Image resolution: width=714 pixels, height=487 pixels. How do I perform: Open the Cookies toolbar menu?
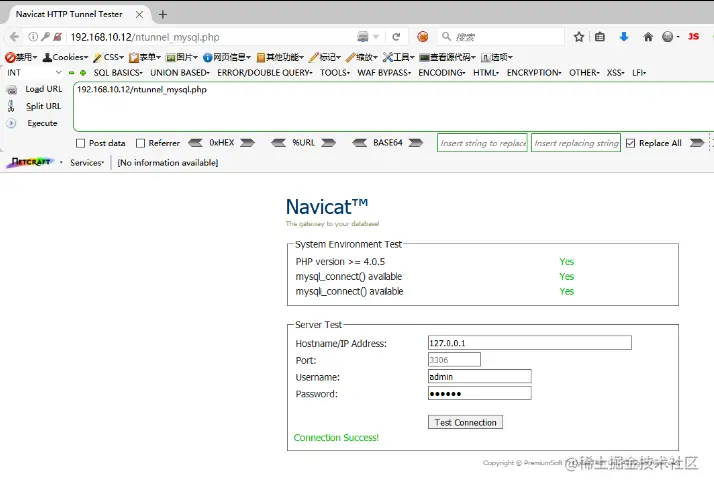65,57
